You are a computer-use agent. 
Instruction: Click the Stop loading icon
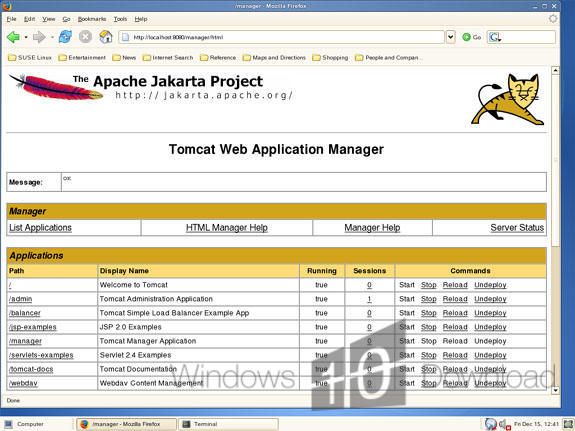tap(85, 37)
